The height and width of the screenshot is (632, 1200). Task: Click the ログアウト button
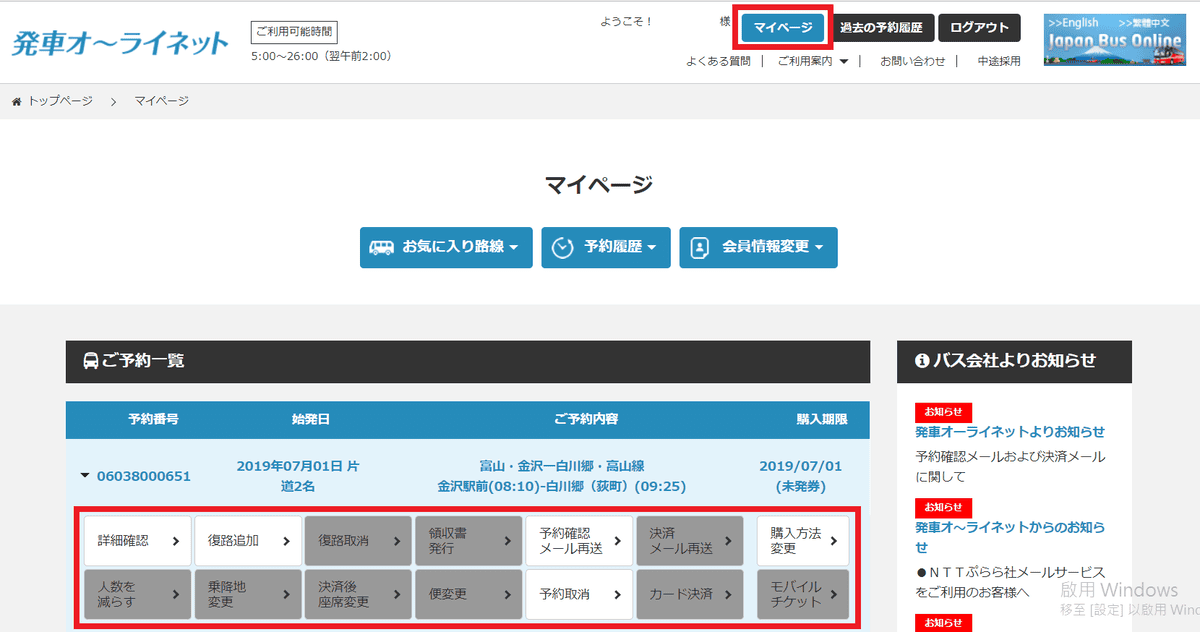coord(979,28)
